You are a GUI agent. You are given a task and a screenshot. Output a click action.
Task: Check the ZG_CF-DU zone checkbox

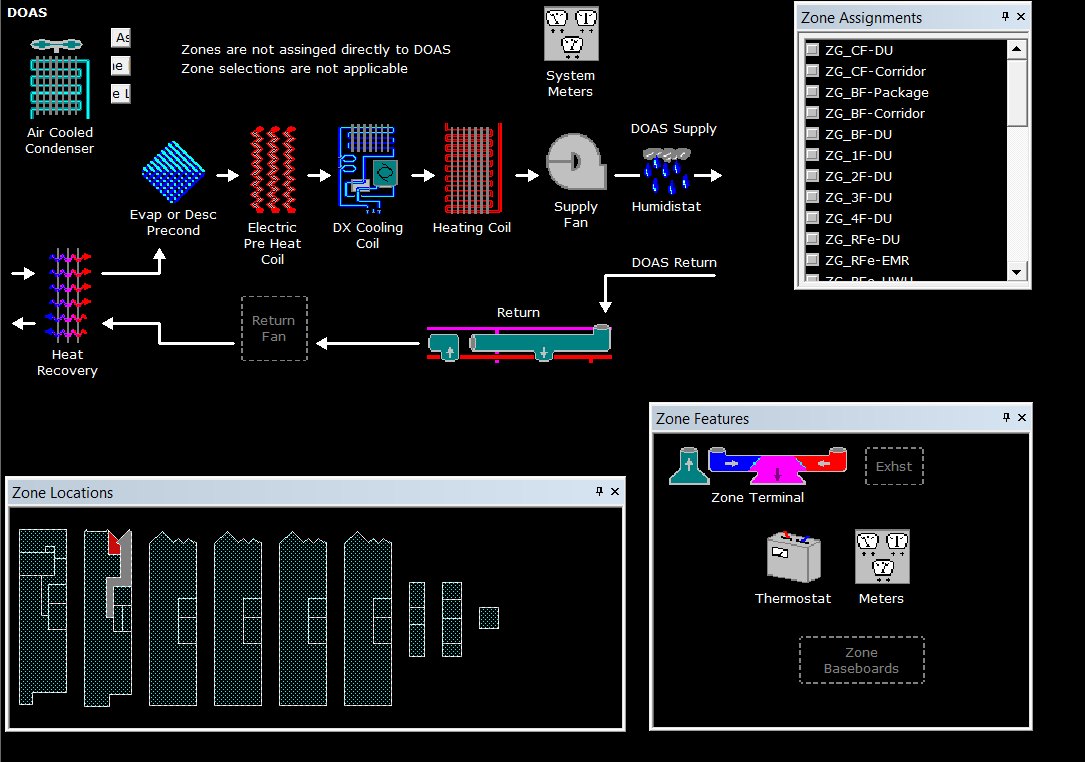pos(812,50)
